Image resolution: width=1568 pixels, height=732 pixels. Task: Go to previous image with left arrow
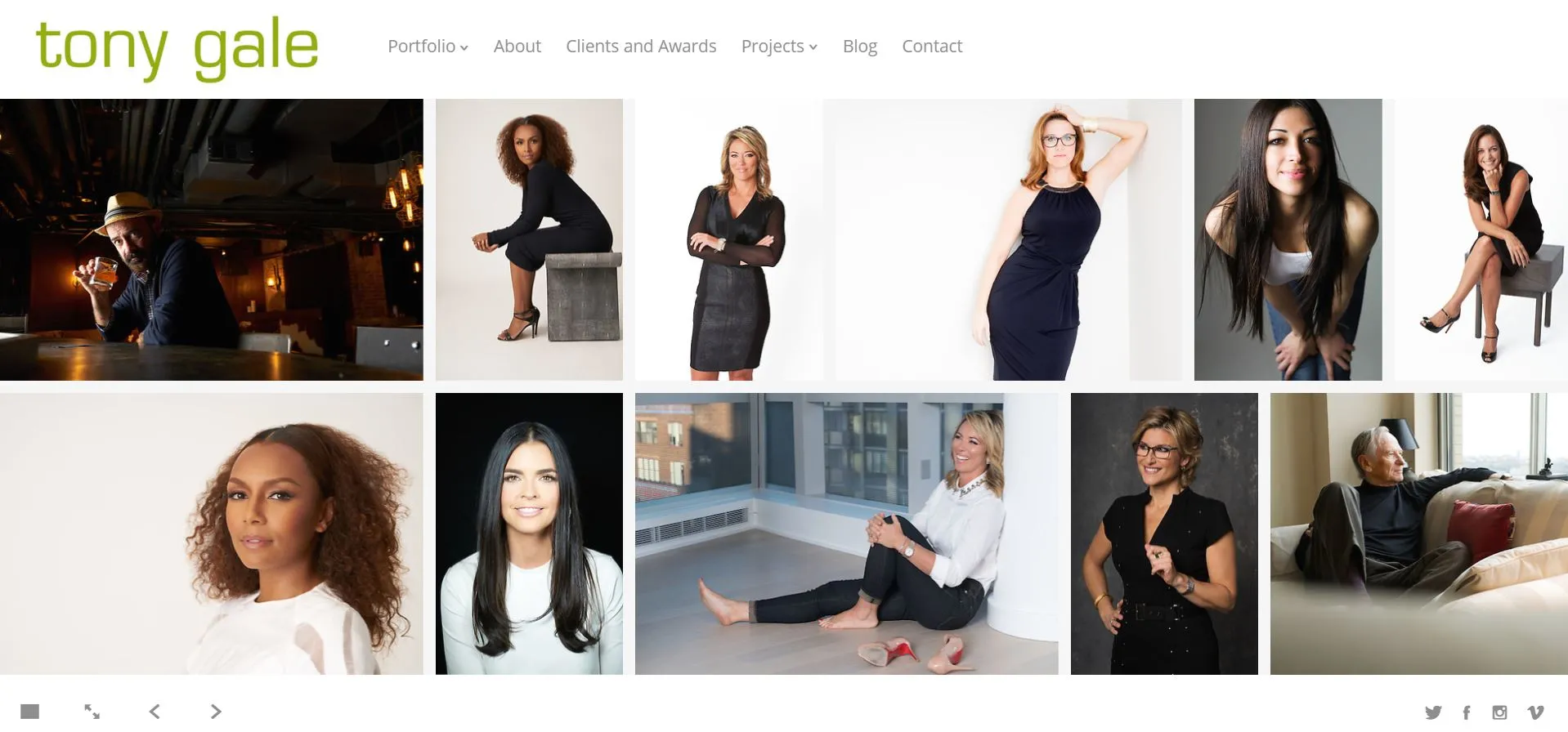pos(155,712)
